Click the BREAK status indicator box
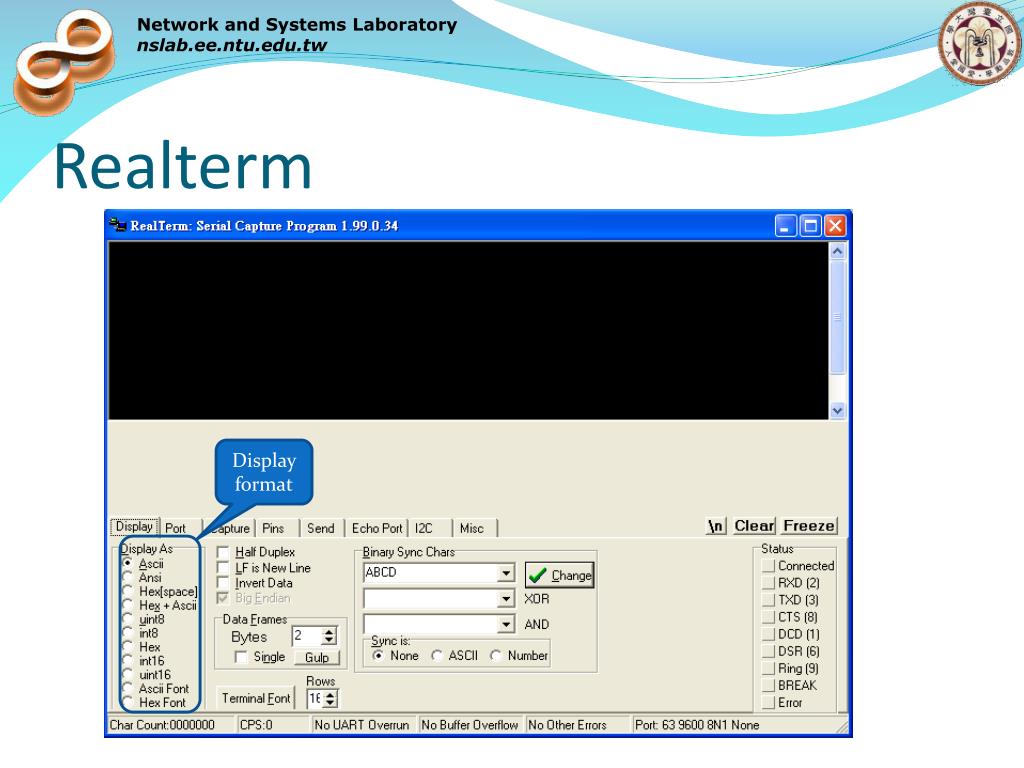 pos(769,685)
